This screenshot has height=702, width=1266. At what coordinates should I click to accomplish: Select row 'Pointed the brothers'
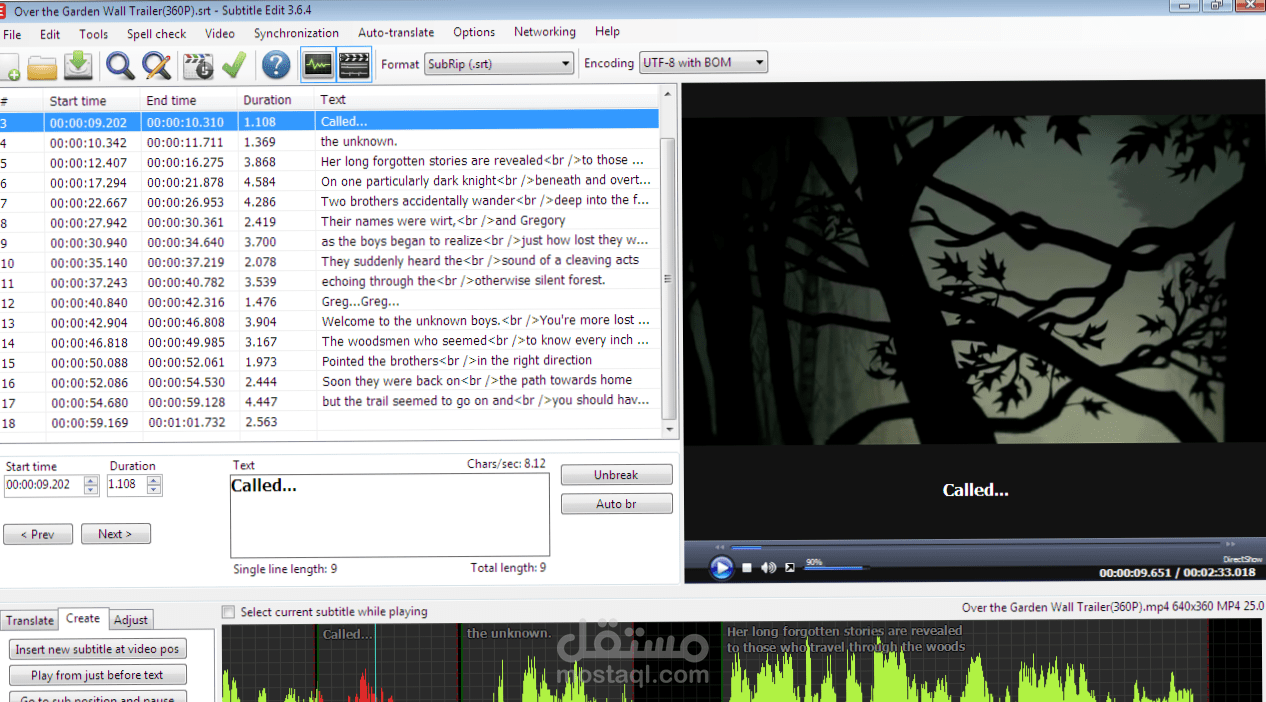point(330,361)
